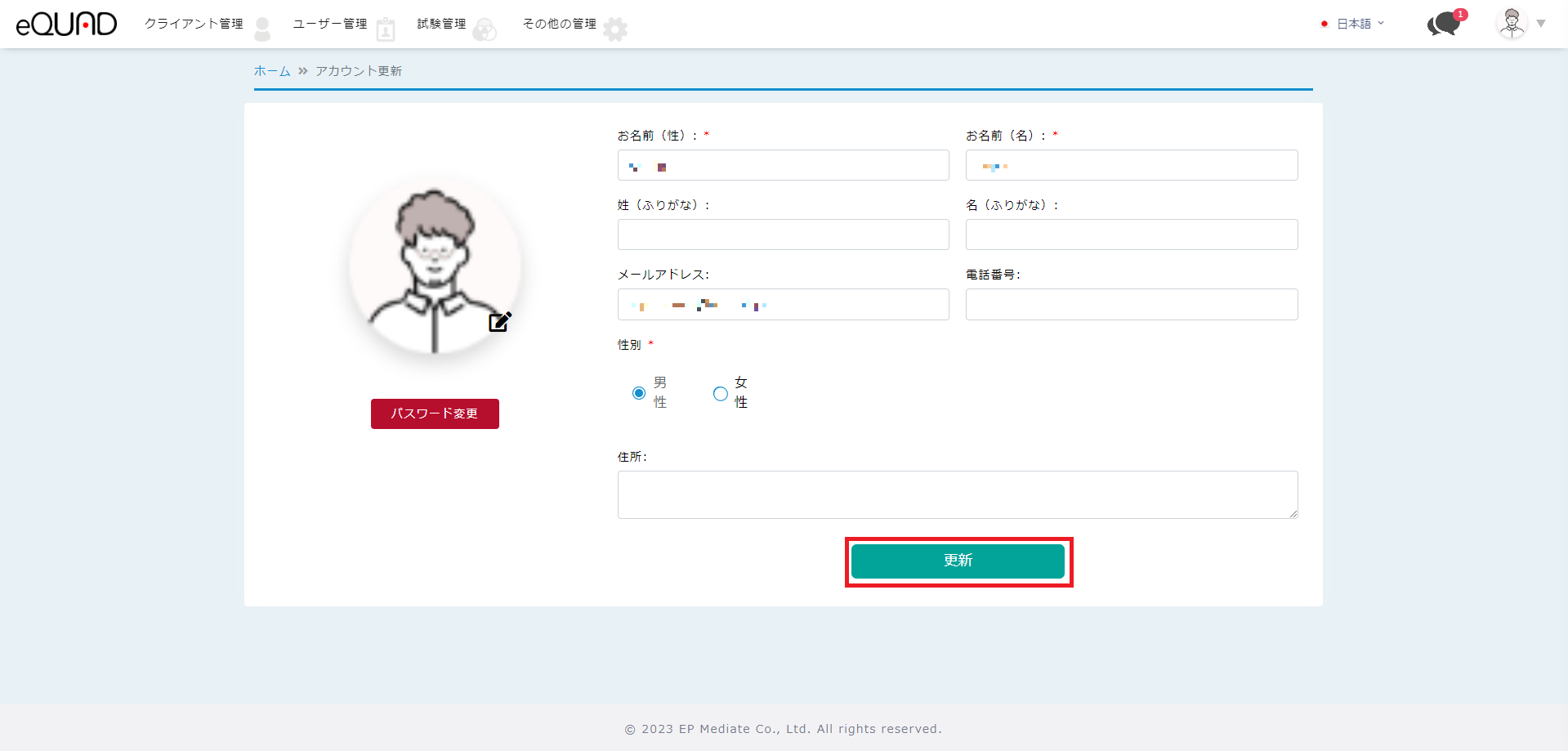Select the 女性 radio button
The image size is (1568, 751).
coord(720,393)
